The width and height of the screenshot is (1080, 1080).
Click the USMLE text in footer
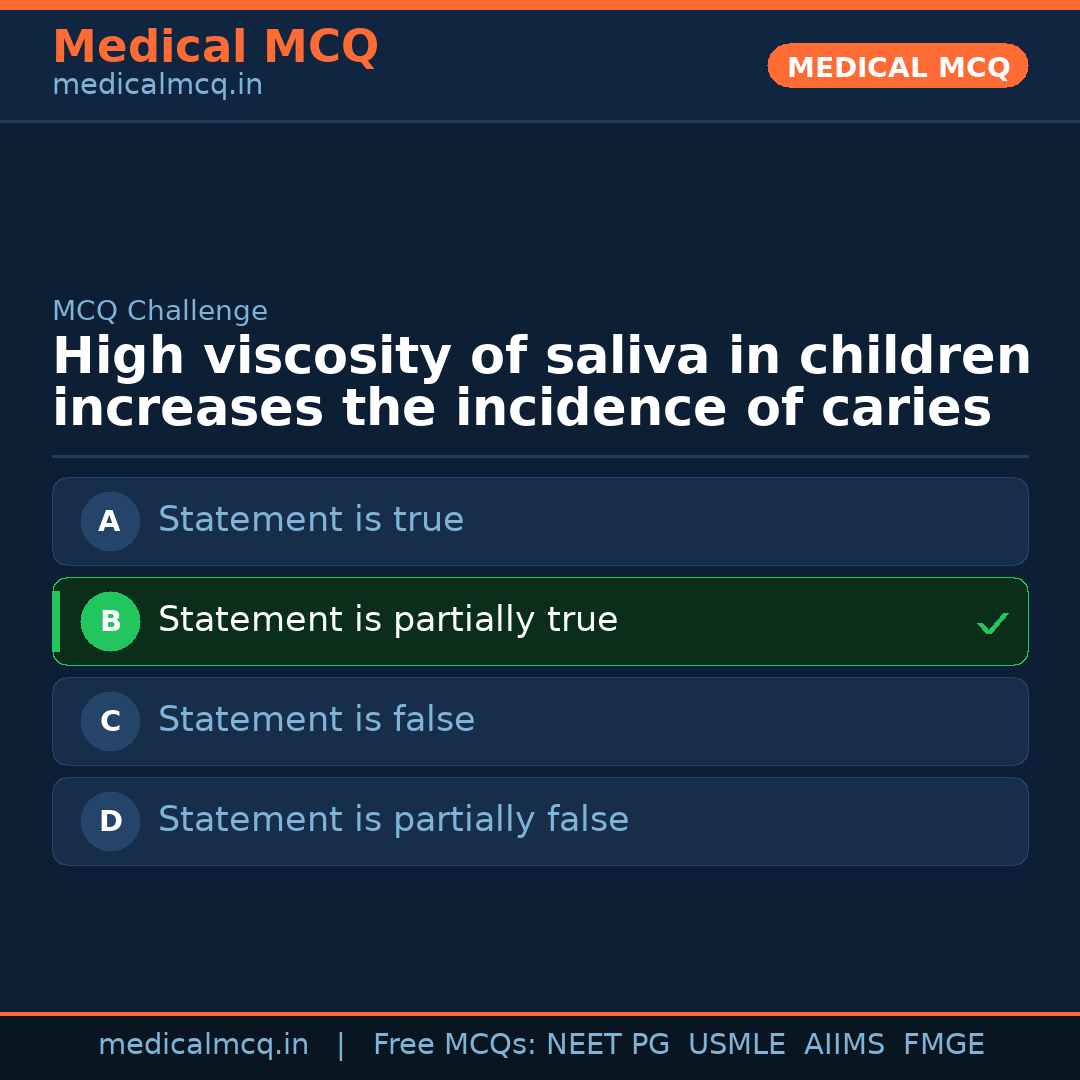737,1045
